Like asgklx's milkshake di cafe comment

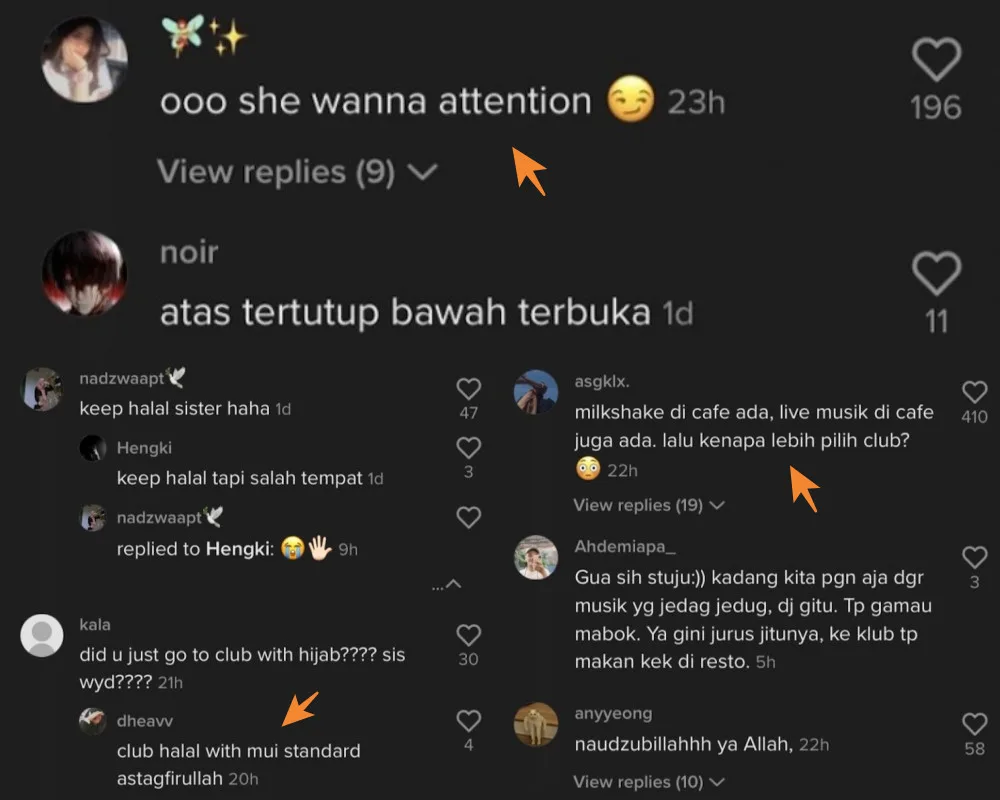click(x=974, y=392)
